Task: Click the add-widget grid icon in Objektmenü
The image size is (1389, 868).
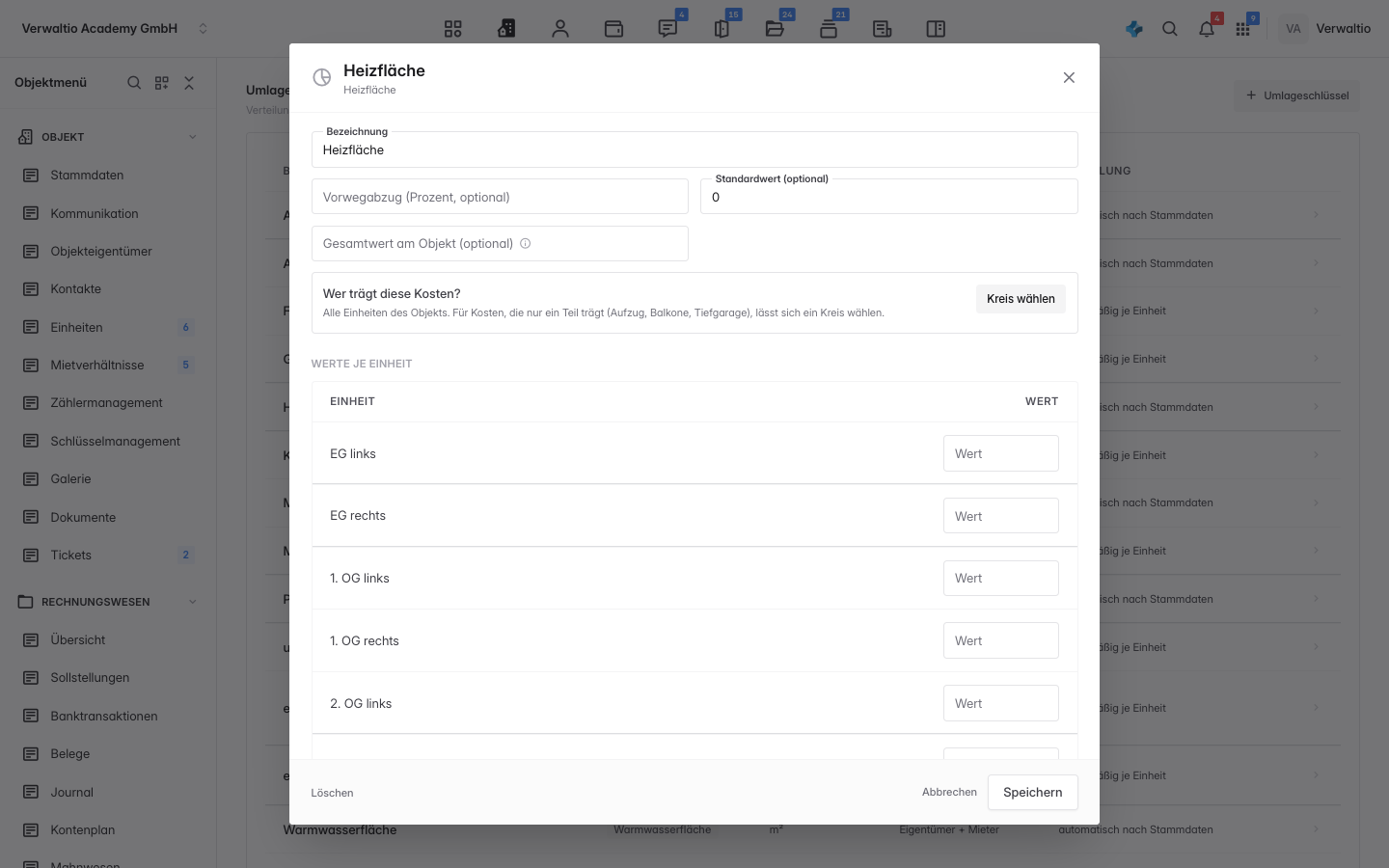Action: point(162,83)
